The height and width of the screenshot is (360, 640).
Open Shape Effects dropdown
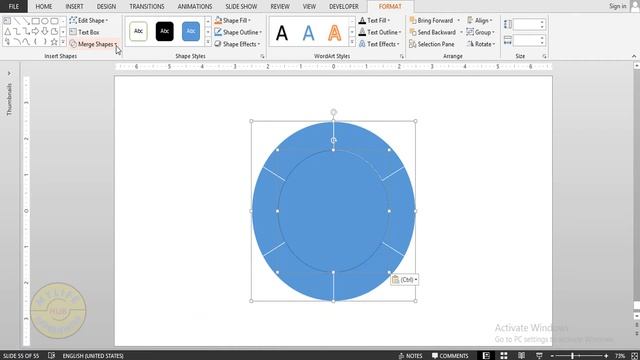tap(237, 44)
